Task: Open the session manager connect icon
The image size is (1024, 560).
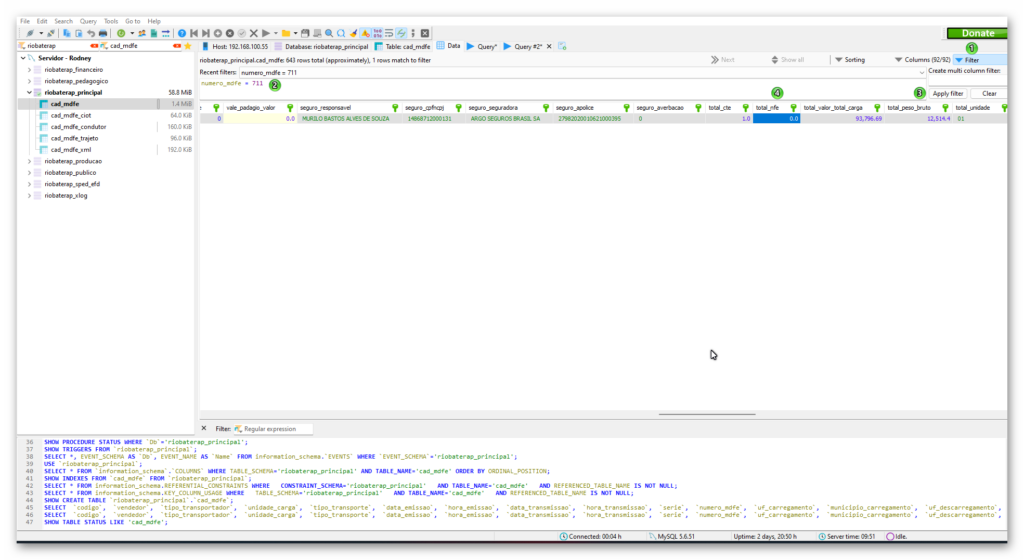Action: click(30, 33)
